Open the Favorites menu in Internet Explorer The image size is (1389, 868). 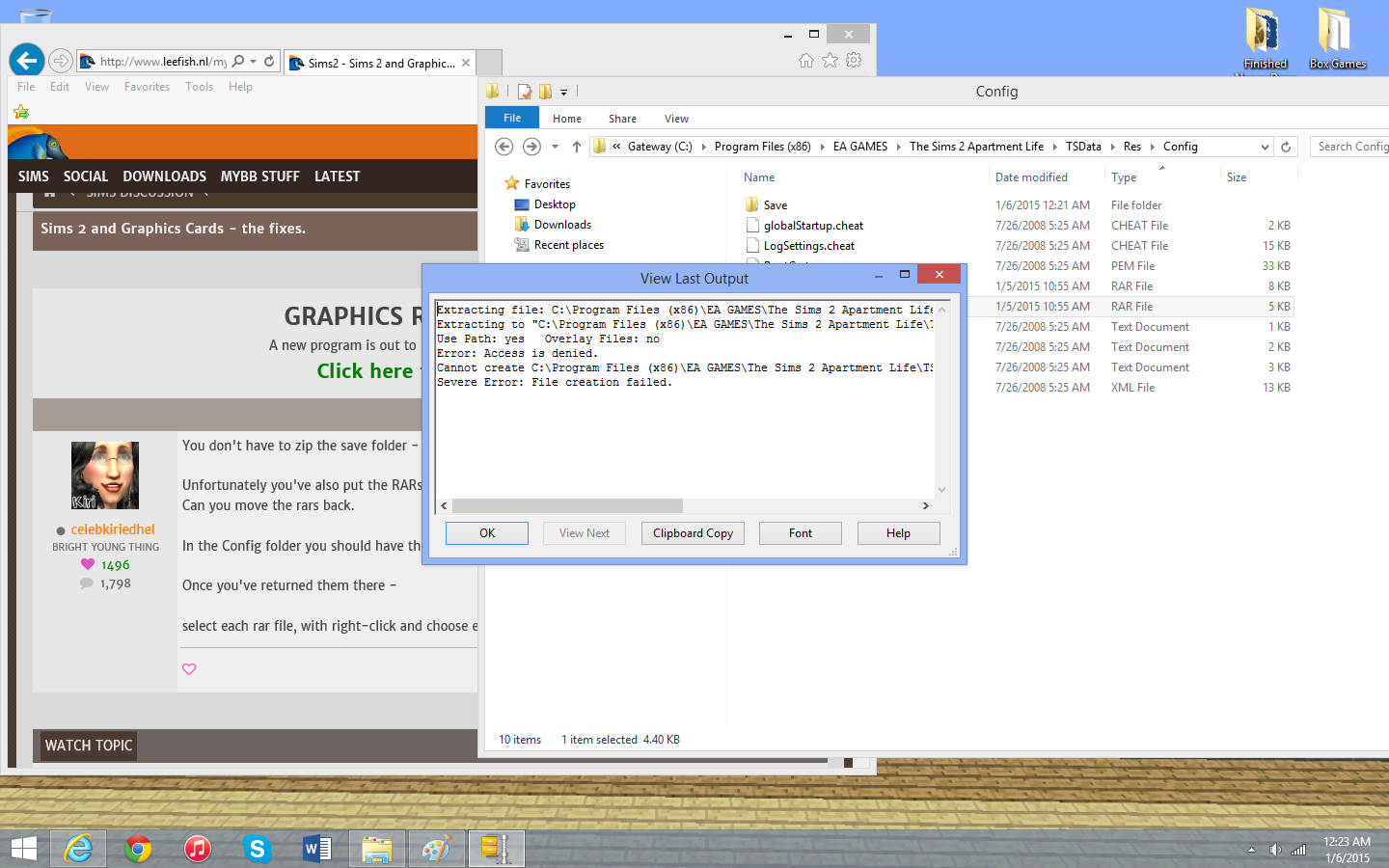click(147, 87)
